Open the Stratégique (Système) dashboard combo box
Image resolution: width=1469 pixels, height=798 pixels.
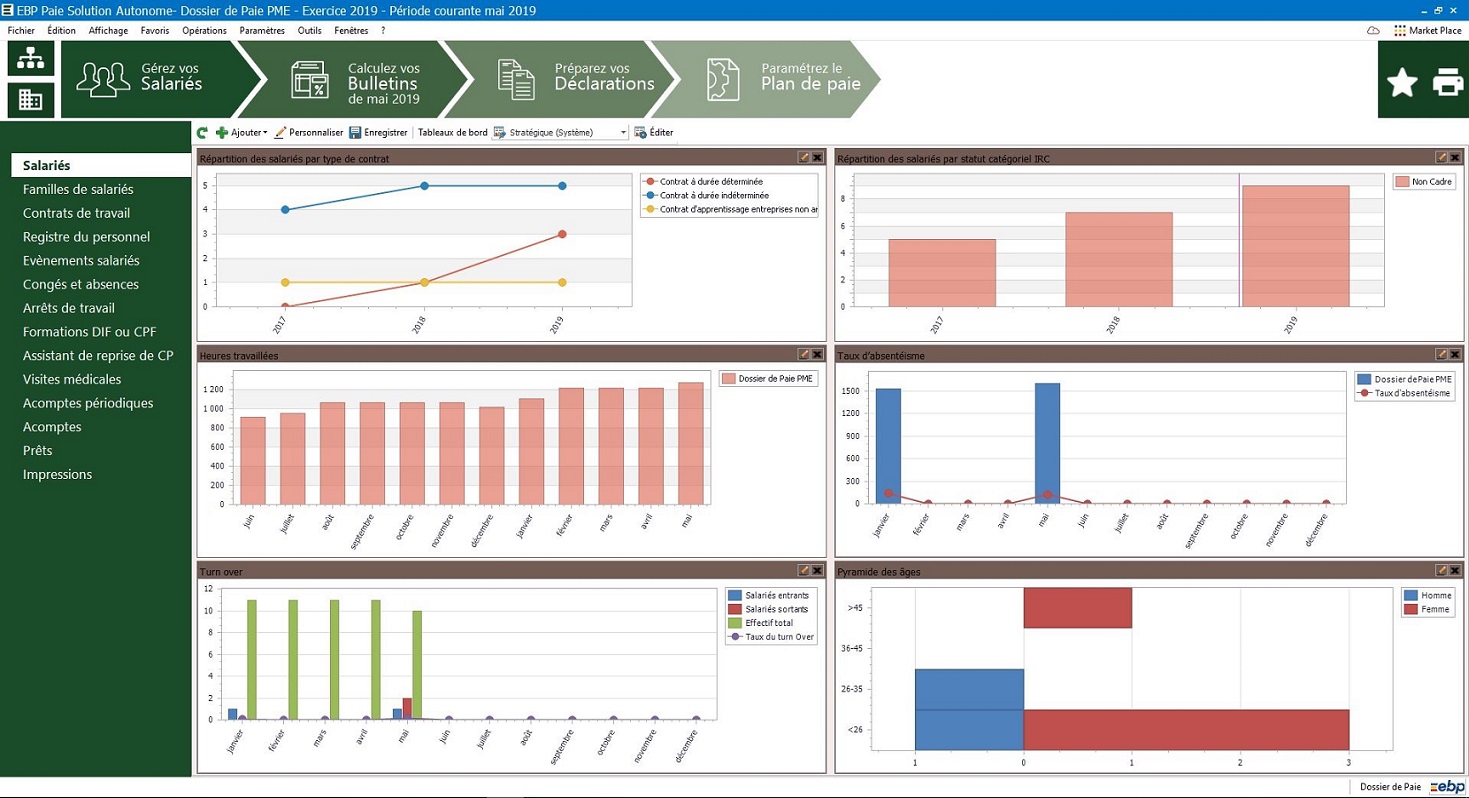point(560,132)
